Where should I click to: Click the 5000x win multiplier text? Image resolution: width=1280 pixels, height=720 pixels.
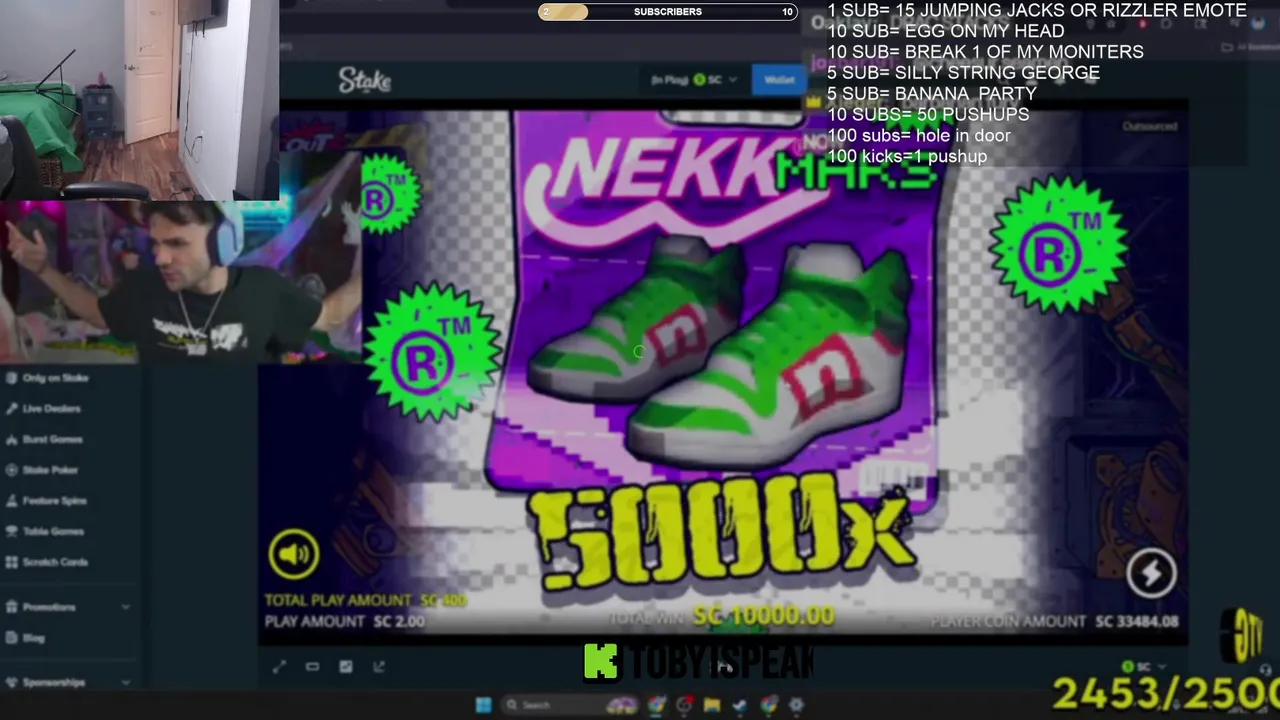click(x=720, y=532)
